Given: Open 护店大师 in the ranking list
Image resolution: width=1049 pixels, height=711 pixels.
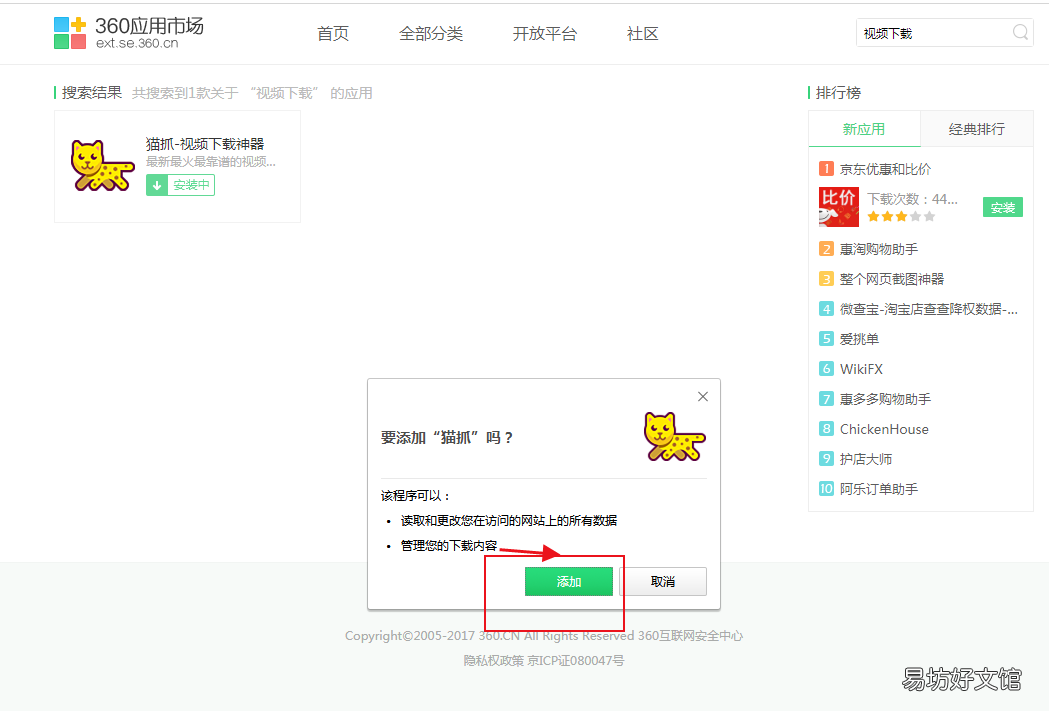Looking at the screenshot, I should point(866,459).
